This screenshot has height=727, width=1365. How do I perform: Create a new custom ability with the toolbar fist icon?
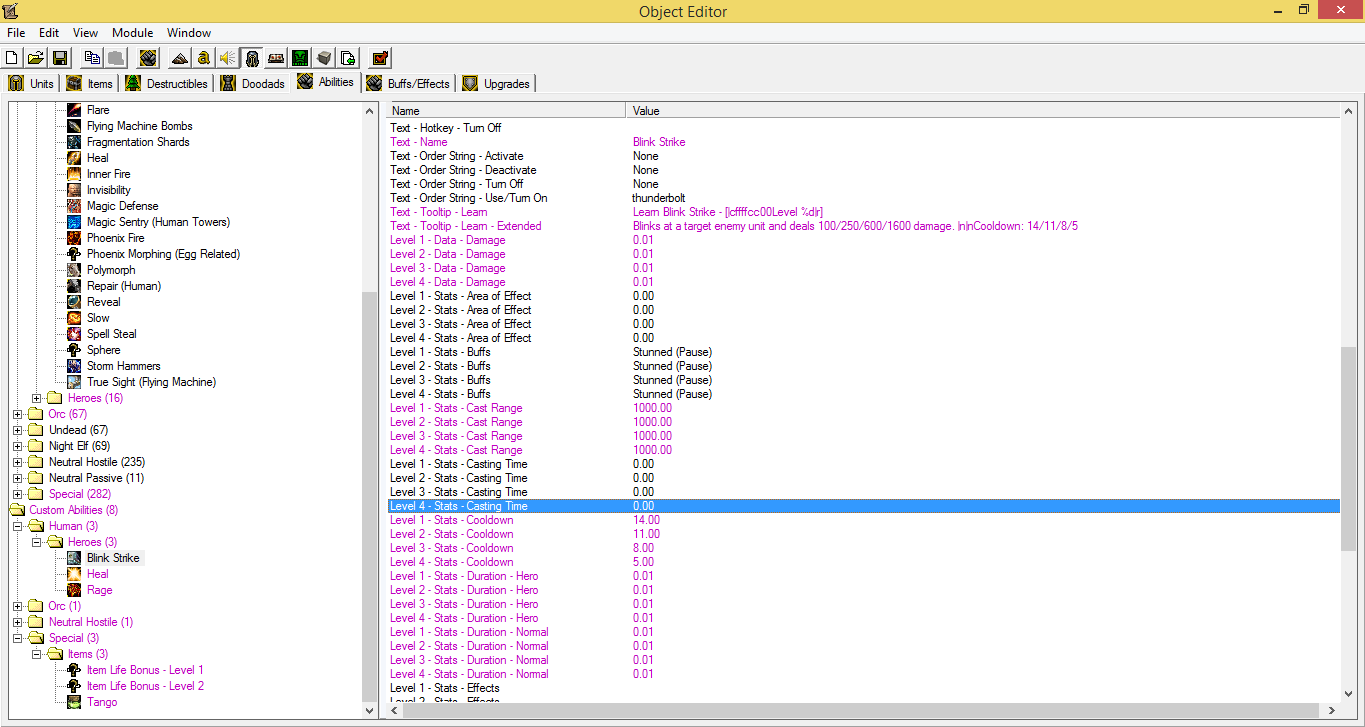point(148,58)
